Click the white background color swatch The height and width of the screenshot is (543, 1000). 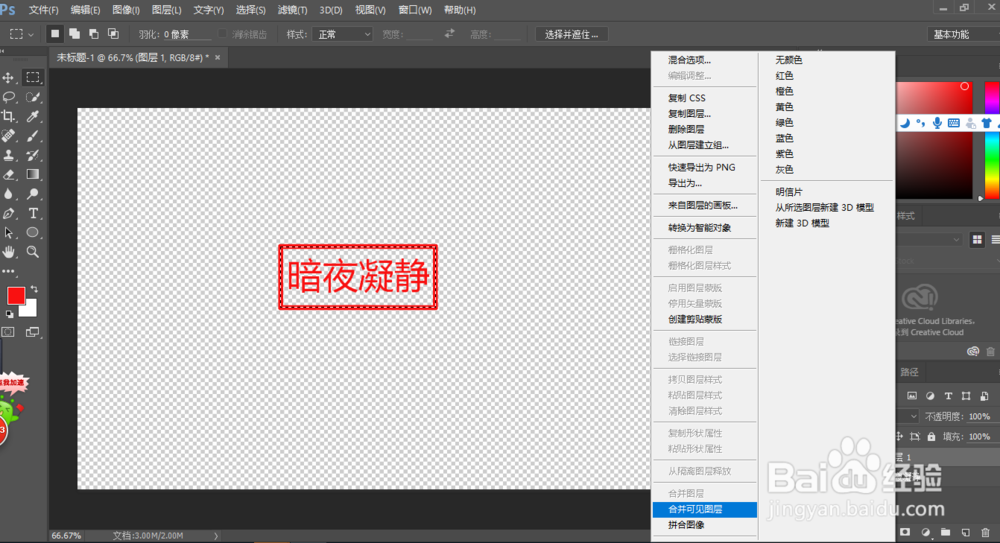(x=29, y=310)
